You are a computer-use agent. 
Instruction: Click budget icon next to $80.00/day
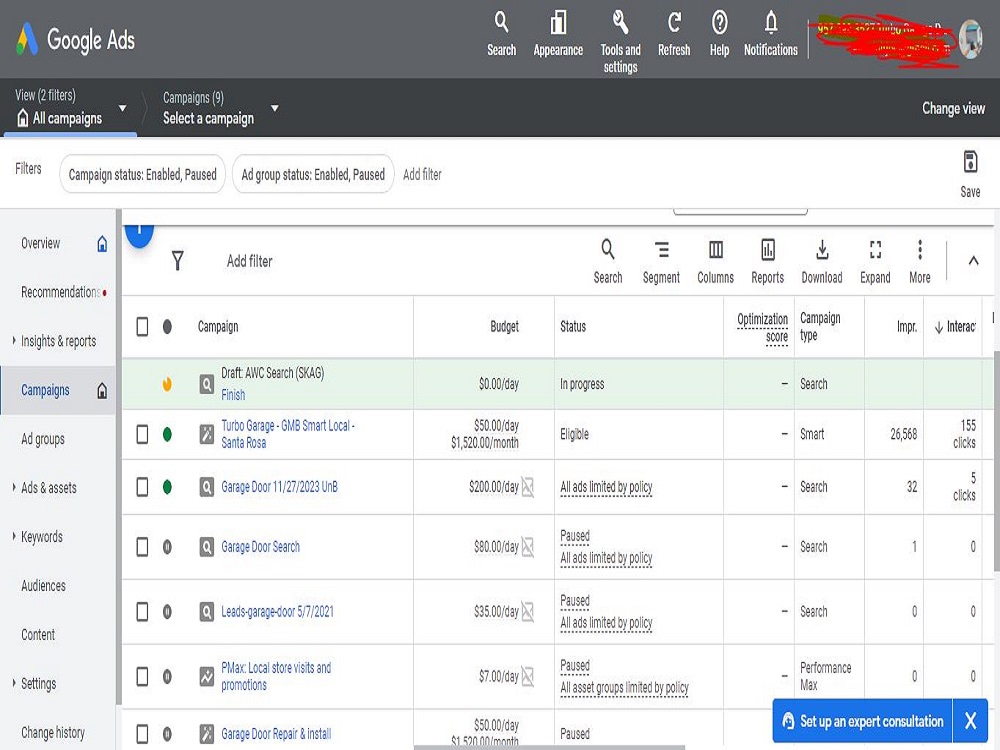coord(528,547)
